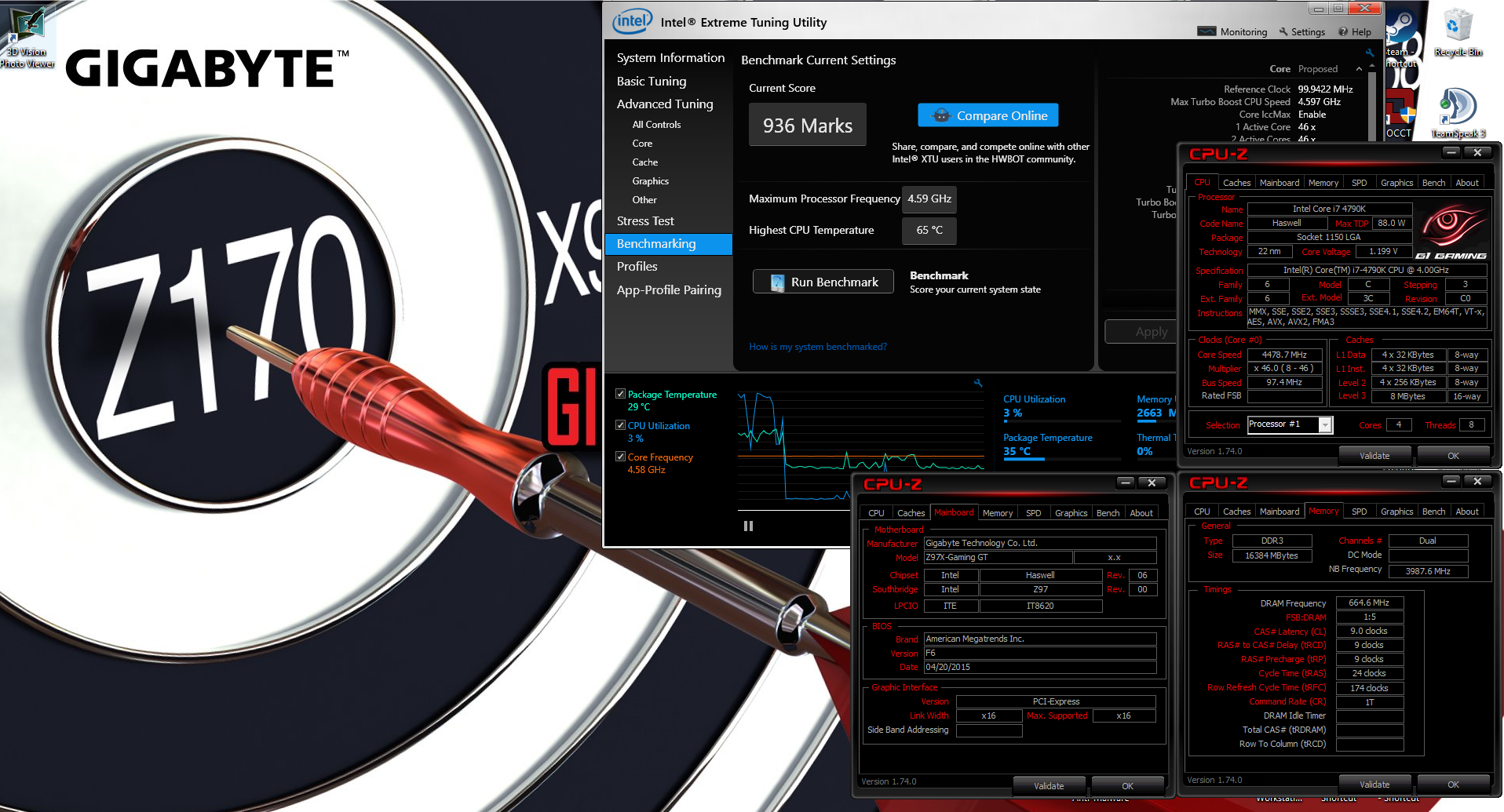
Task: Open Graphics tab in Mainboard CPU-Z window
Action: pos(1071,512)
